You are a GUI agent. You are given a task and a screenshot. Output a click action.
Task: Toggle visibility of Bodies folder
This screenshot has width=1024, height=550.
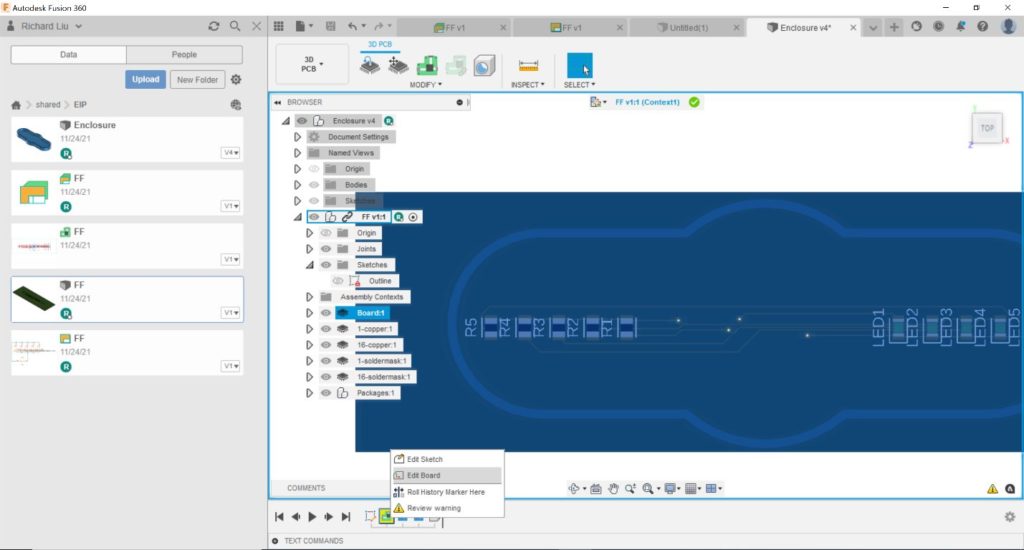tap(314, 185)
